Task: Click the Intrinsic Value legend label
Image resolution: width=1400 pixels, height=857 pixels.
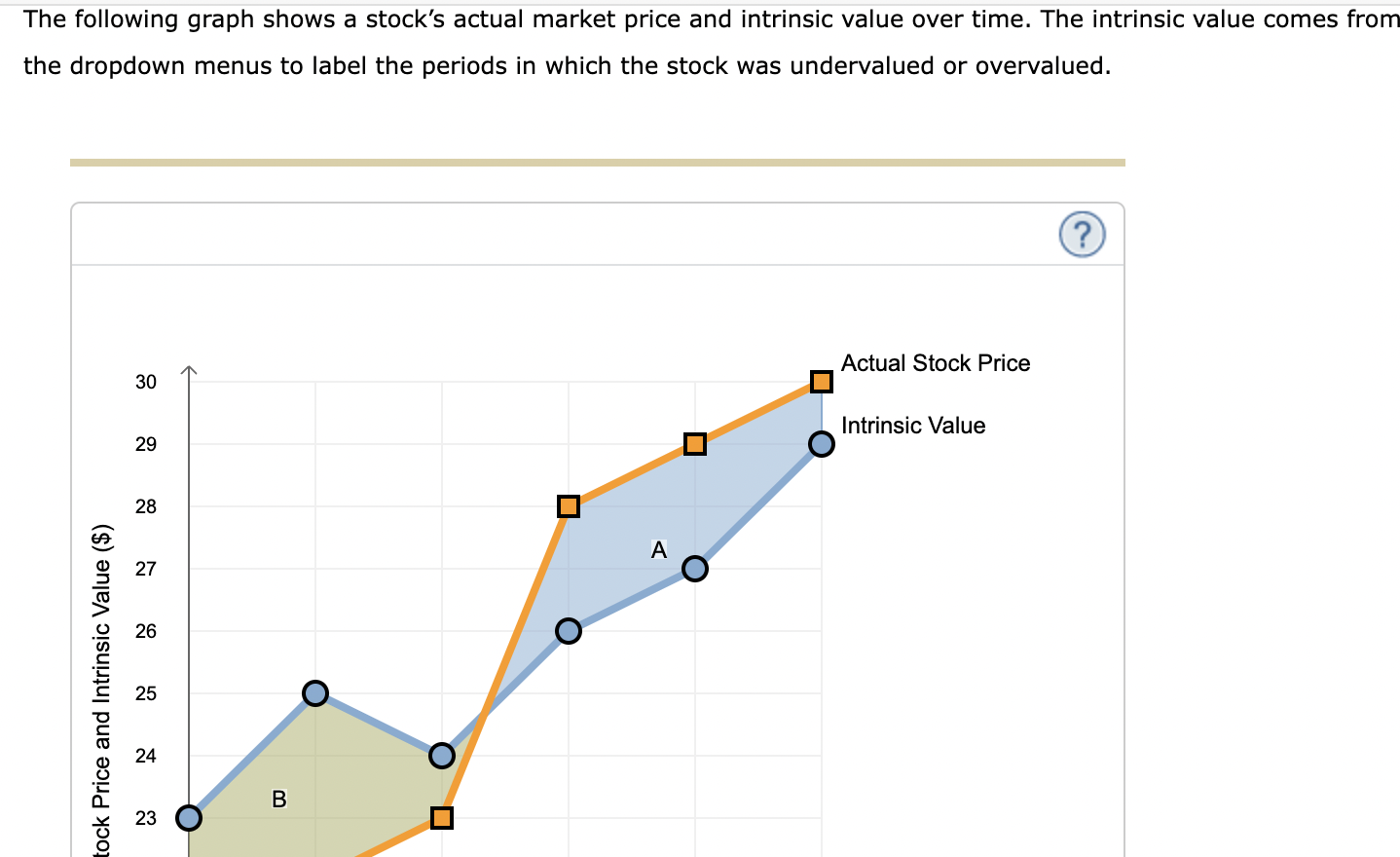Action: coord(913,426)
